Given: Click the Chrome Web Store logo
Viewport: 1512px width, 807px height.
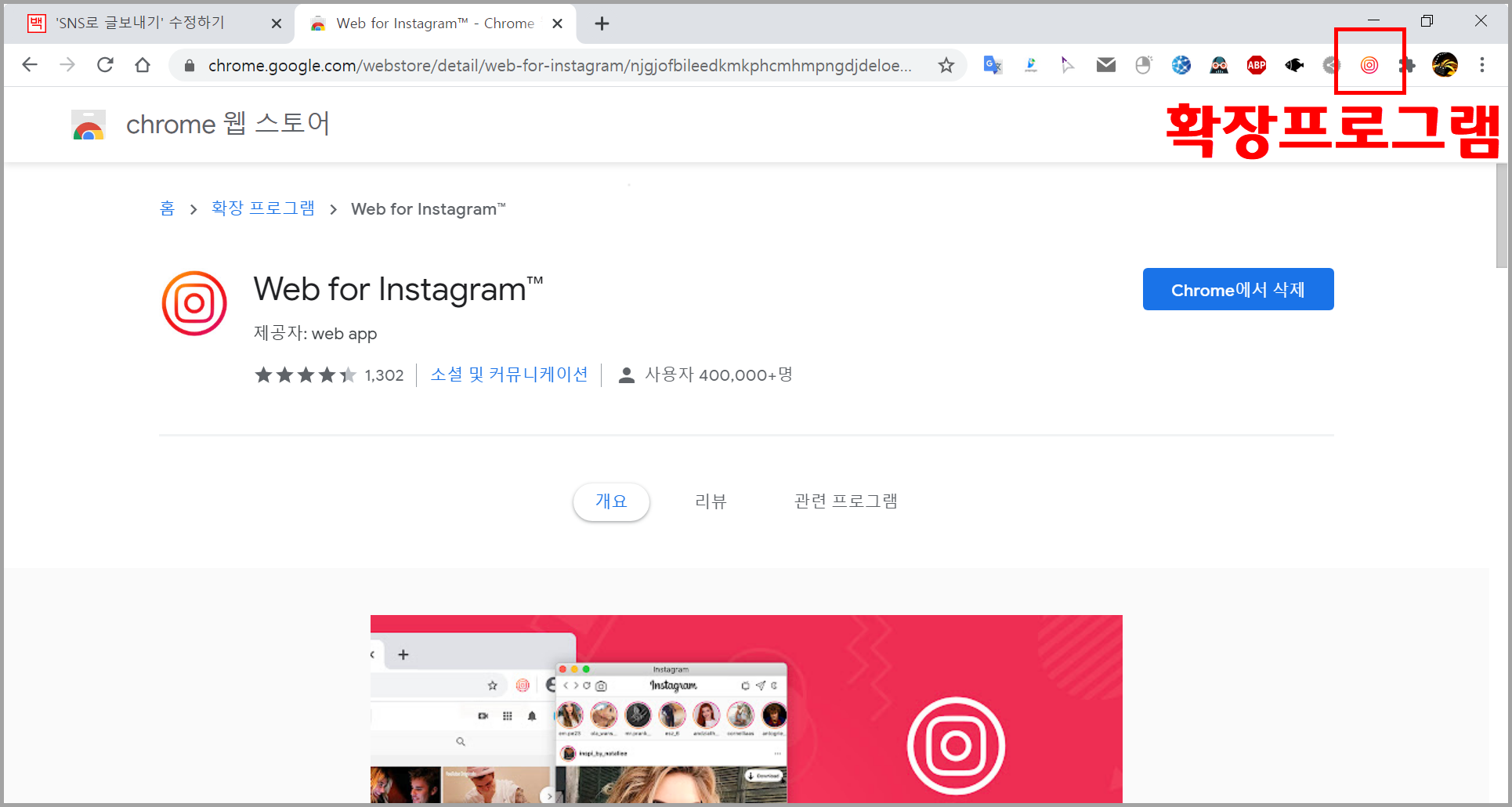Looking at the screenshot, I should click(89, 125).
